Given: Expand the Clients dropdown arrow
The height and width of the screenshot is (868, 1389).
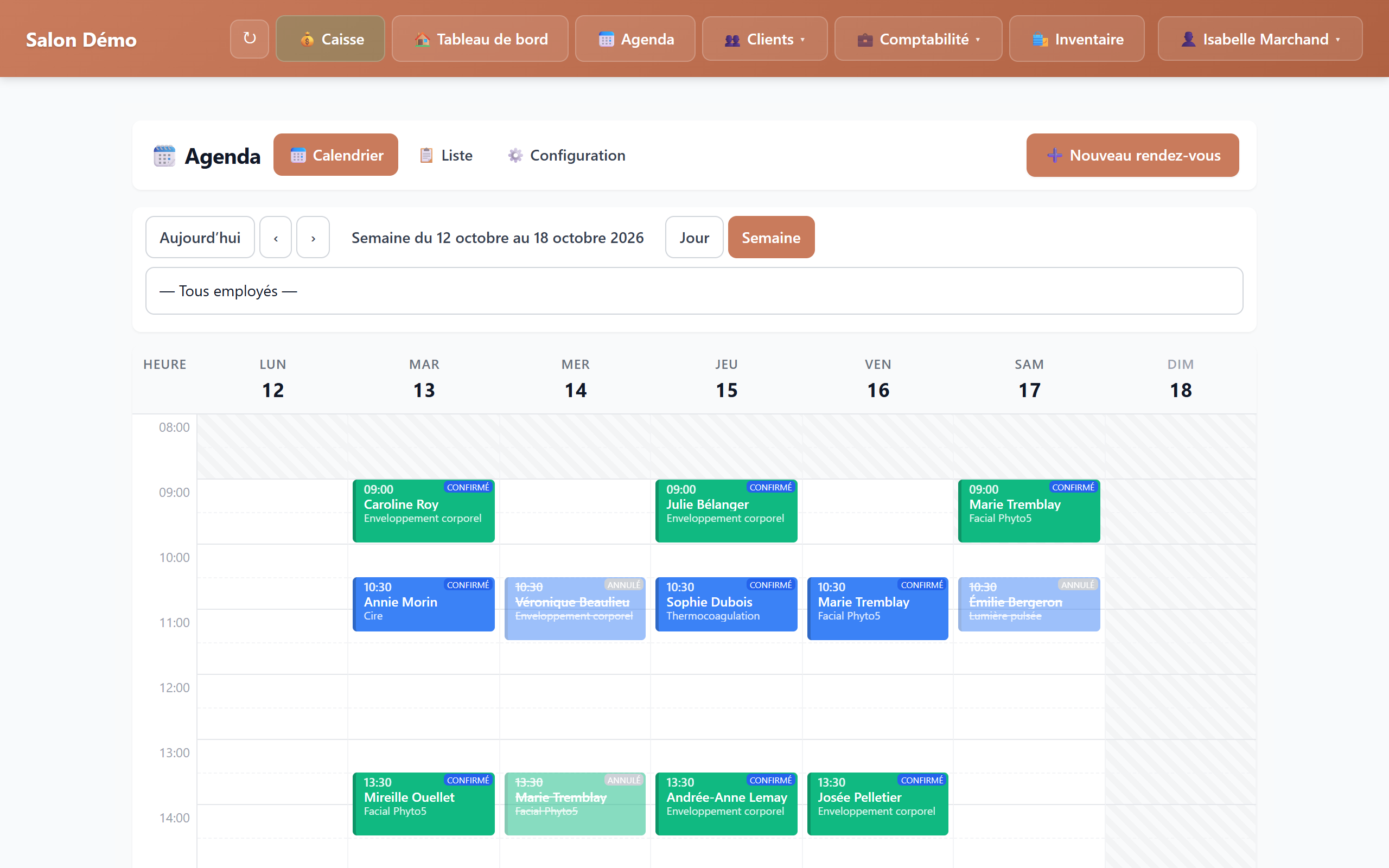Looking at the screenshot, I should point(802,40).
